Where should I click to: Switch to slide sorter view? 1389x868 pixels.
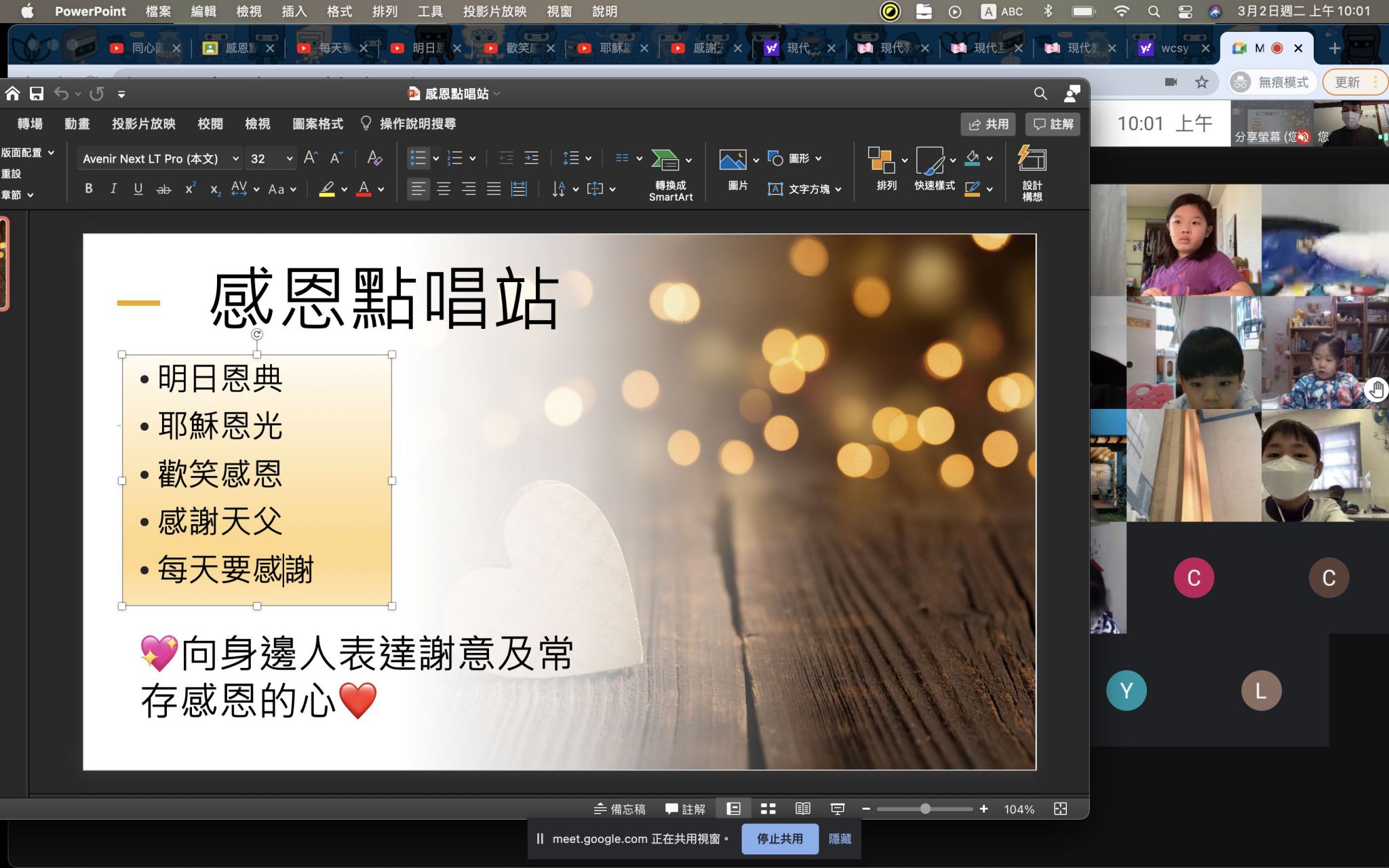768,808
